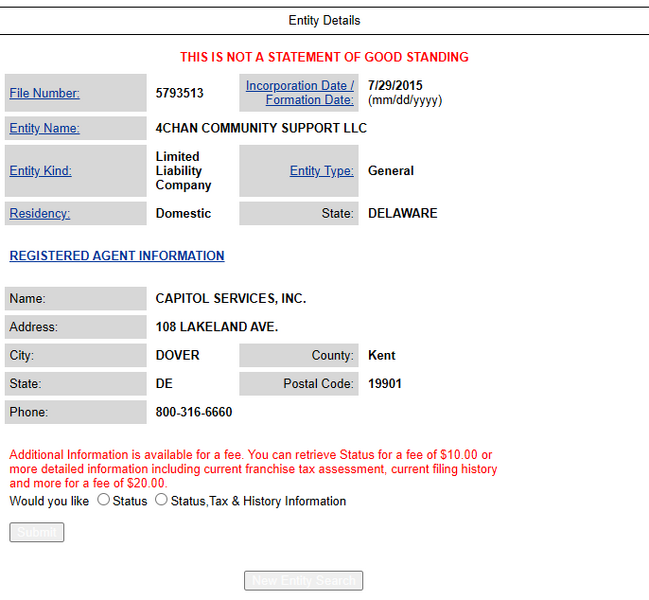Click the Residency link

tap(40, 214)
